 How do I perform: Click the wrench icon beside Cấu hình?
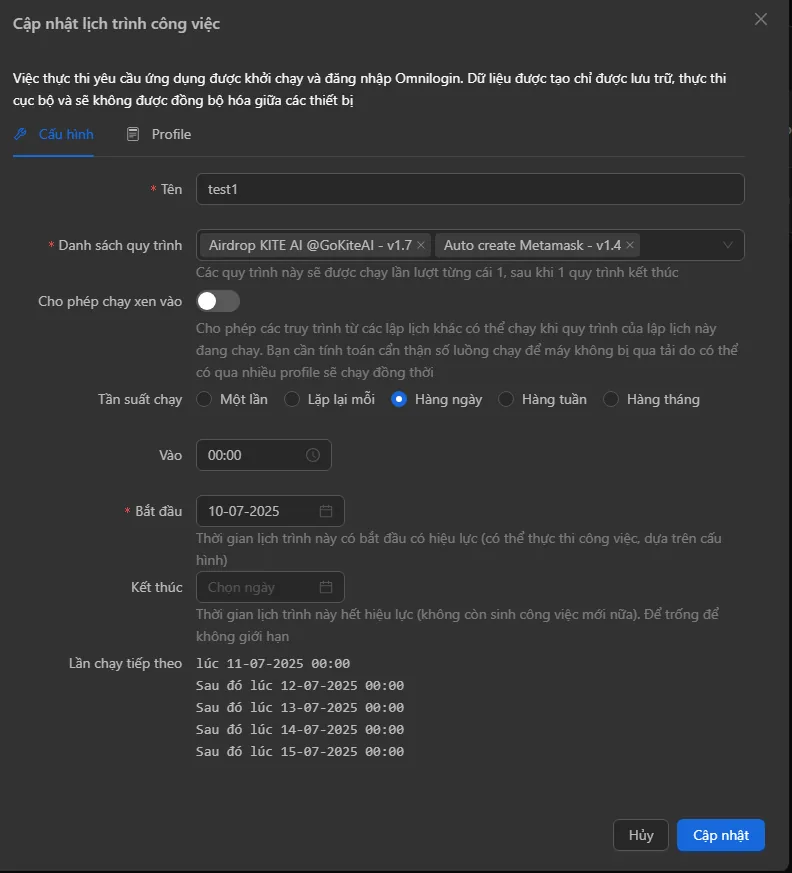pos(21,134)
